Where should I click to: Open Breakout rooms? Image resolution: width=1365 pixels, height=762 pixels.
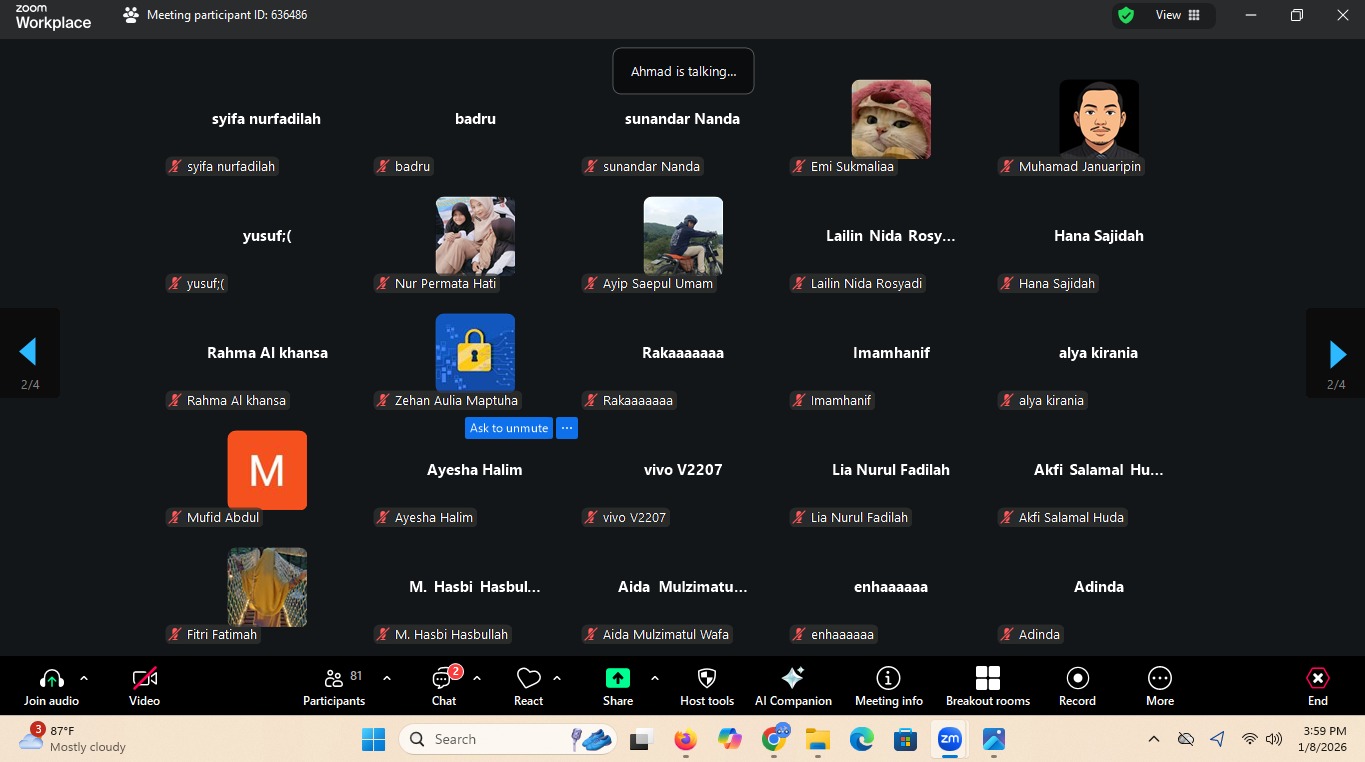point(988,686)
